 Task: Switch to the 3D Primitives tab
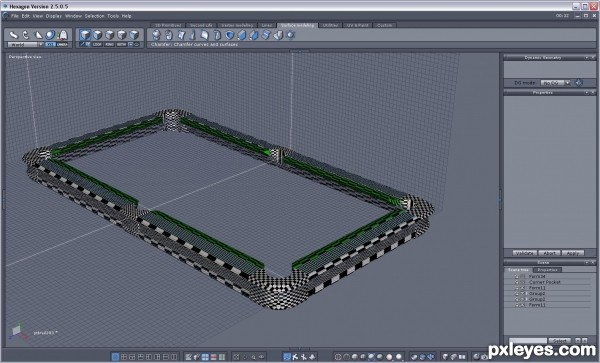pyautogui.click(x=167, y=25)
